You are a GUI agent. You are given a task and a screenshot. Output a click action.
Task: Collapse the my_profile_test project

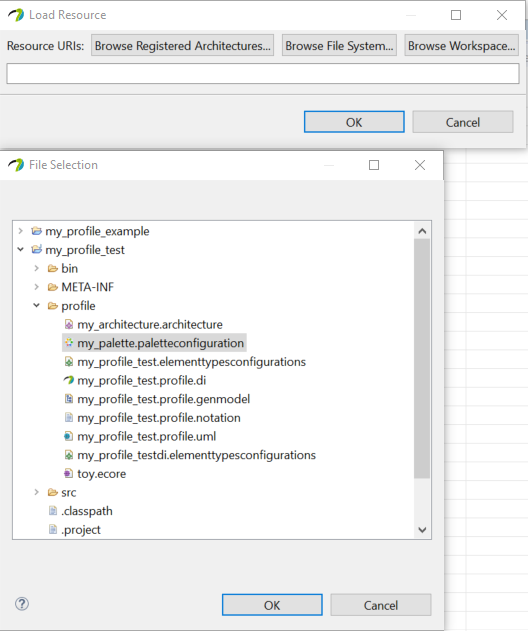[21, 250]
